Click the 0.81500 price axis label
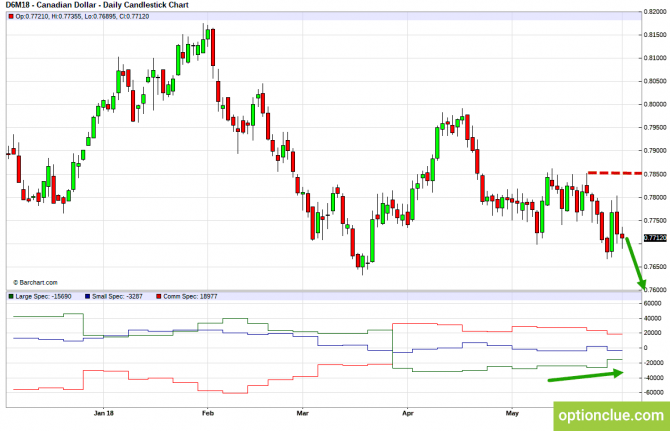Image resolution: width=670 pixels, height=431 pixels. pos(655,35)
